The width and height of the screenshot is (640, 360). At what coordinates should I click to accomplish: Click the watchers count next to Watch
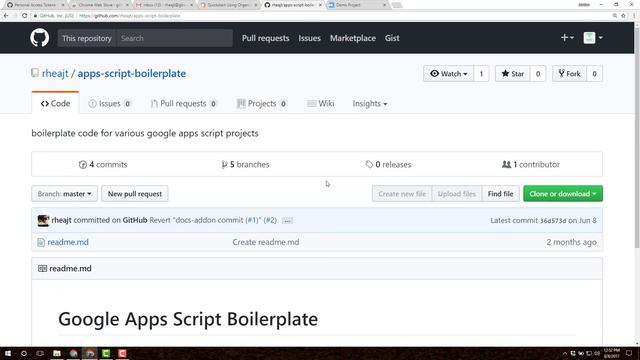[x=481, y=73]
